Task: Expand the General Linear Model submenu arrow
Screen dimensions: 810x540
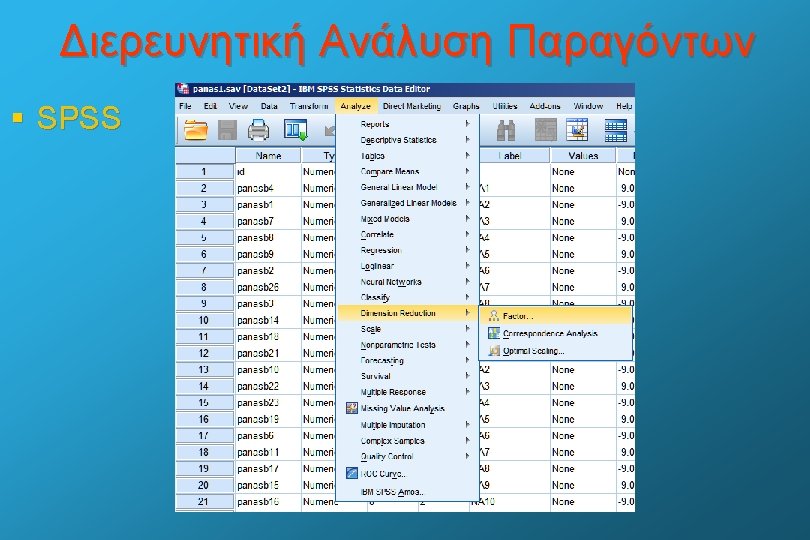Action: [468, 187]
